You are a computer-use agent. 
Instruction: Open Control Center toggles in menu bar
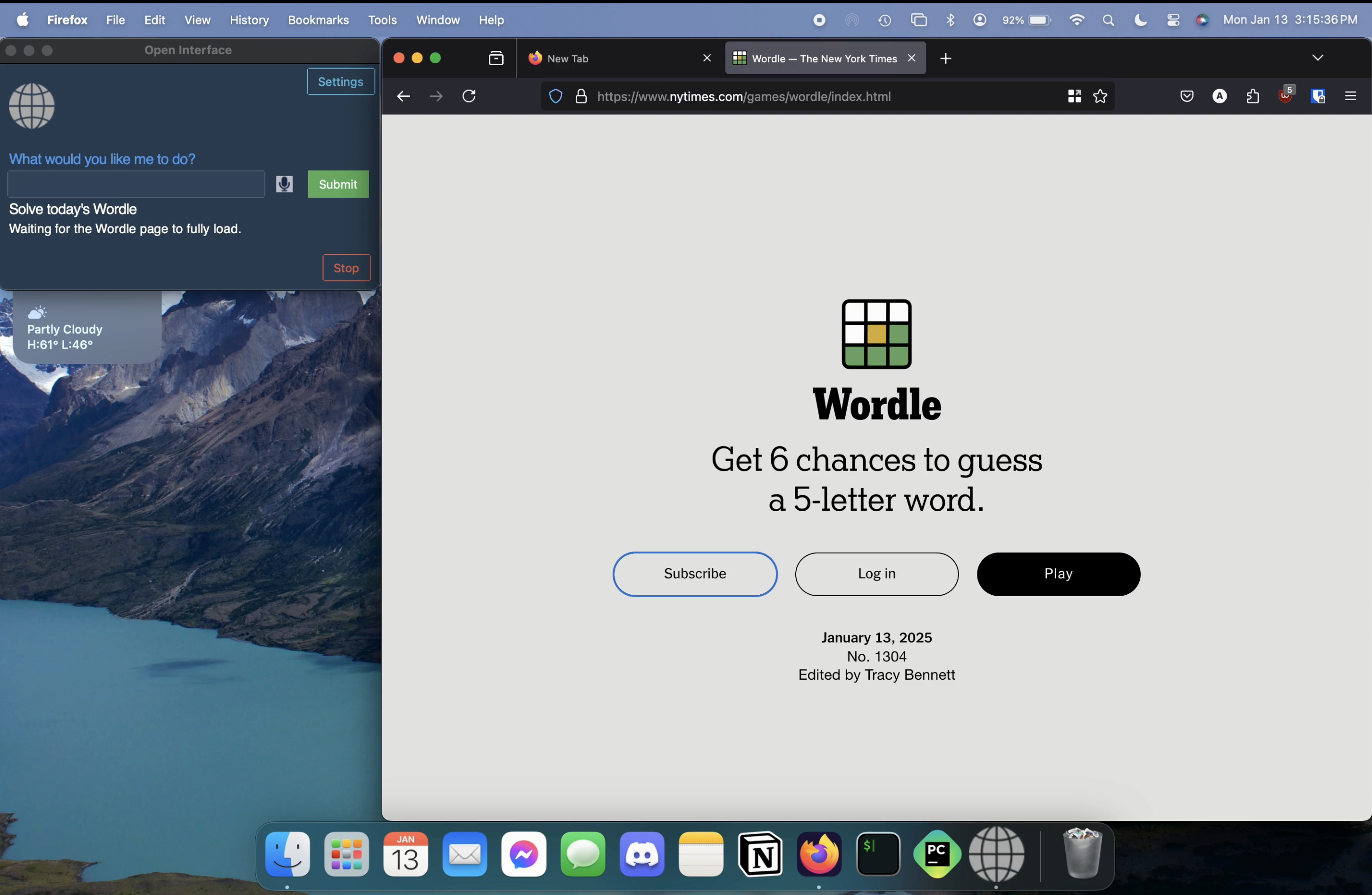tap(1173, 20)
